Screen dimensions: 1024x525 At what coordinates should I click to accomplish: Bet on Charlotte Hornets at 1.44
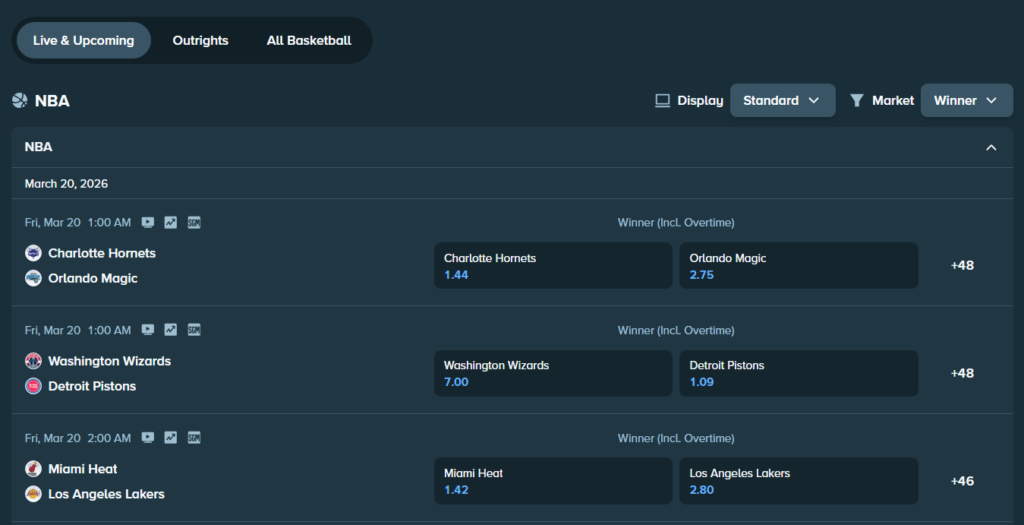552,266
